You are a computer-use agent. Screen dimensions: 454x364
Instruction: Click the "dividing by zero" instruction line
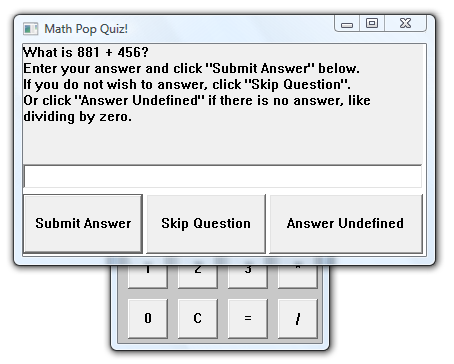click(77, 117)
